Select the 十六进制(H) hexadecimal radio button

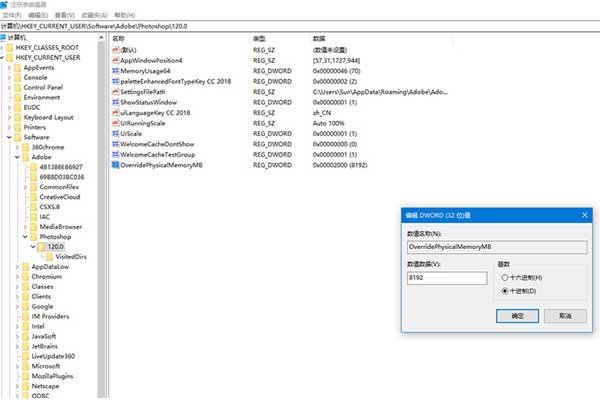[x=505, y=278]
